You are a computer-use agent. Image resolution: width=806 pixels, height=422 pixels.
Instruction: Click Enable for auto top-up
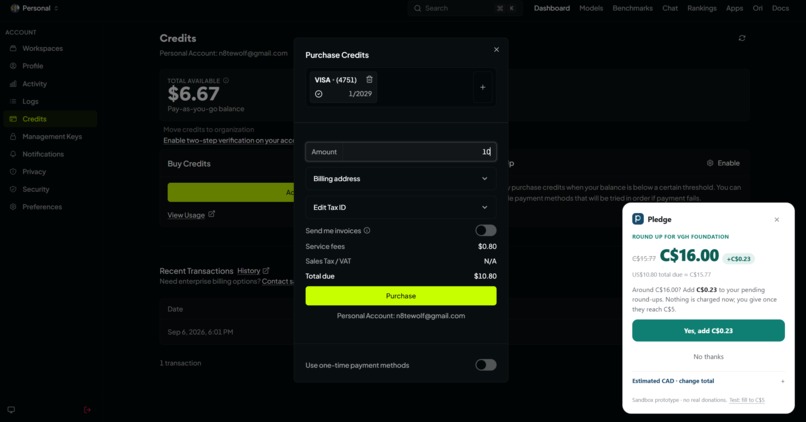click(723, 163)
